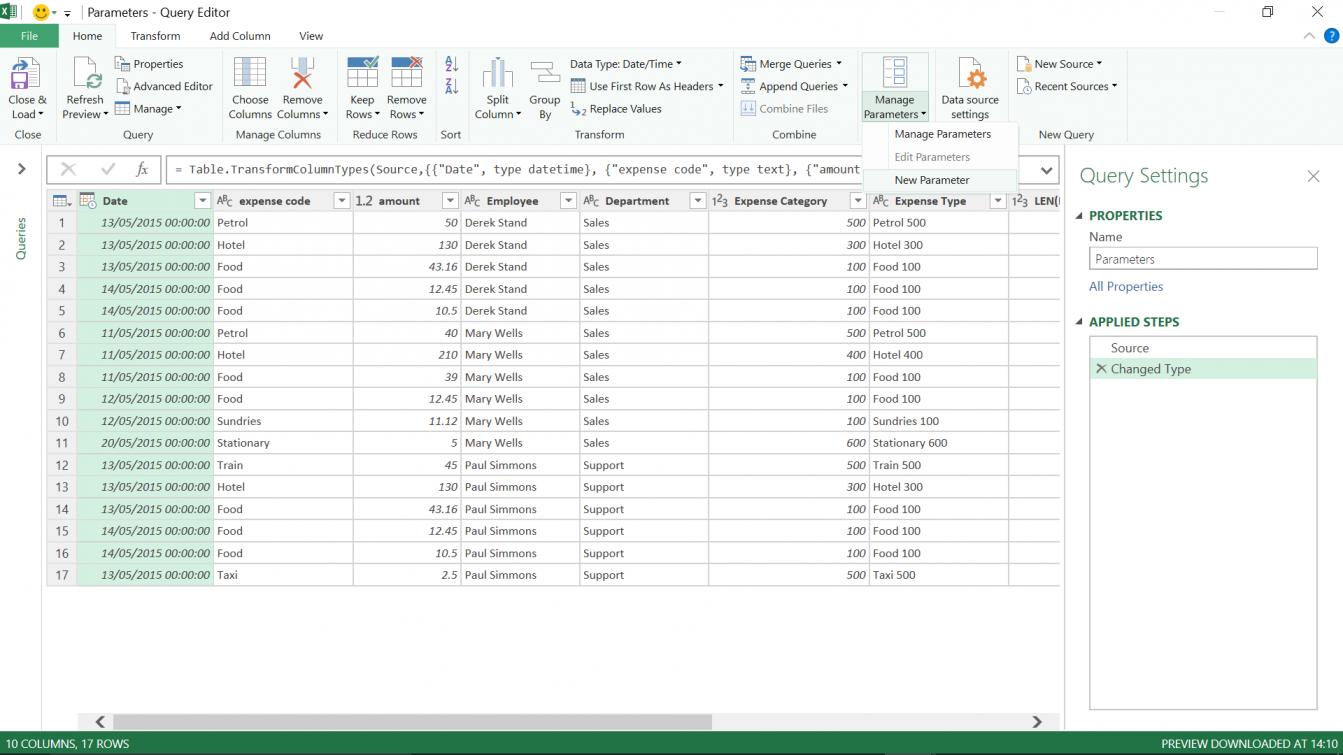Choose New Parameter from dropdown menu
Screen dimensions: 1343x755
942,180
